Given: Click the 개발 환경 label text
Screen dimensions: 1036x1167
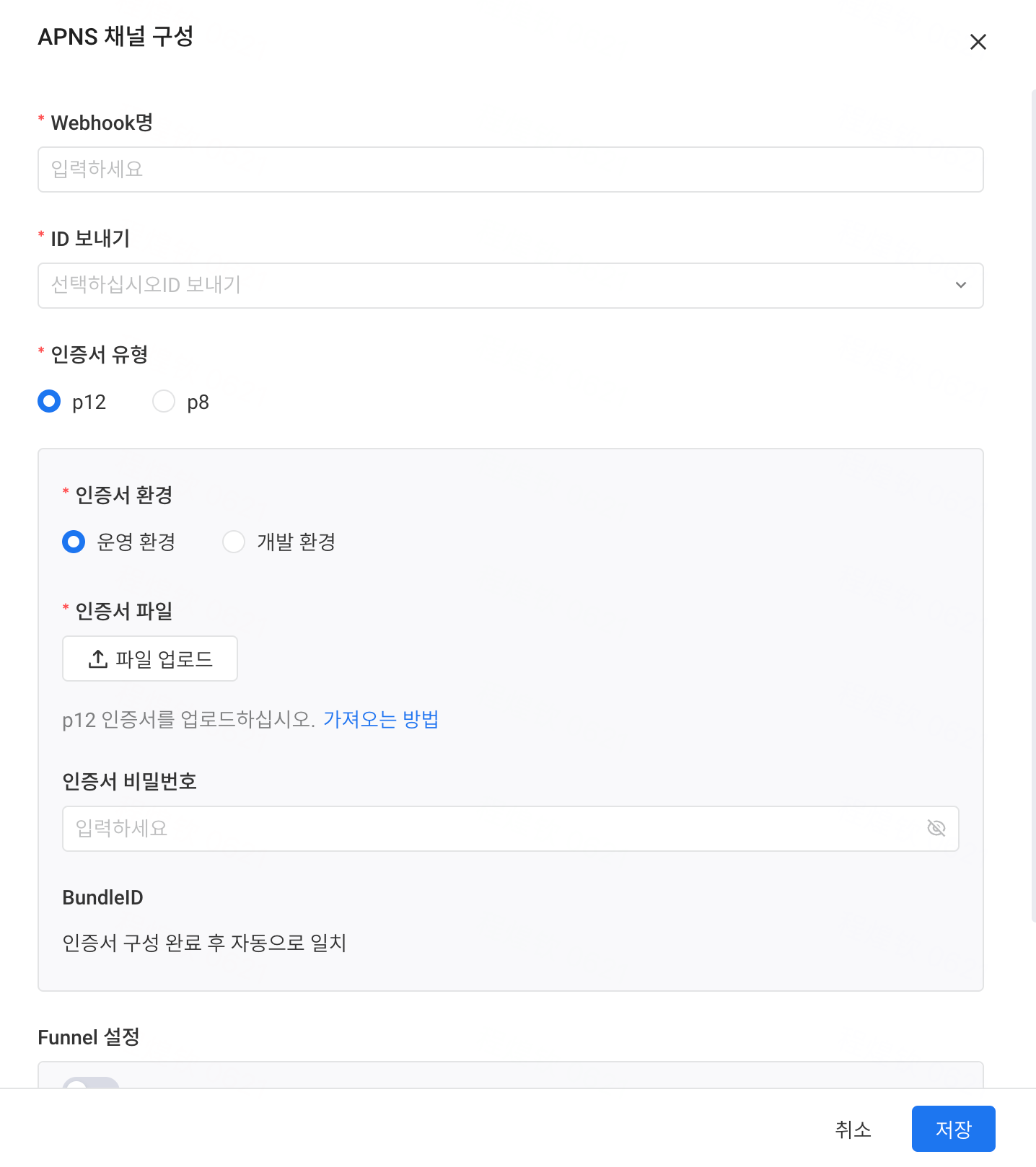Looking at the screenshot, I should coord(297,542).
